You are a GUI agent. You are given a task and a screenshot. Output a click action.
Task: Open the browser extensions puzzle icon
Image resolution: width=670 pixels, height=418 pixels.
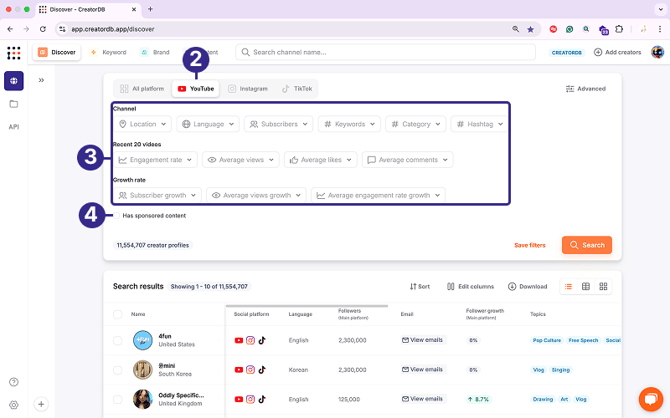coord(619,29)
